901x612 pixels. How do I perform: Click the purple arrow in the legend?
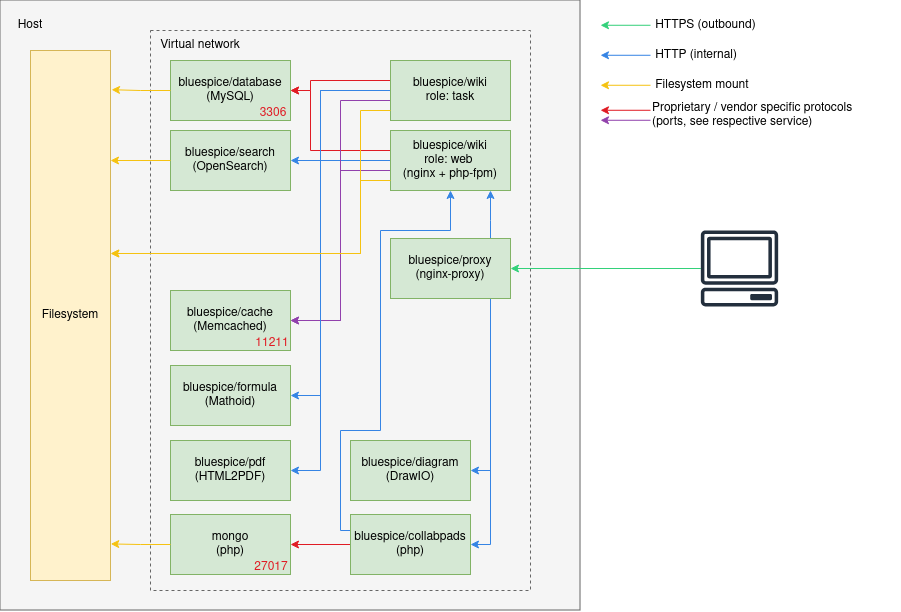[x=626, y=120]
